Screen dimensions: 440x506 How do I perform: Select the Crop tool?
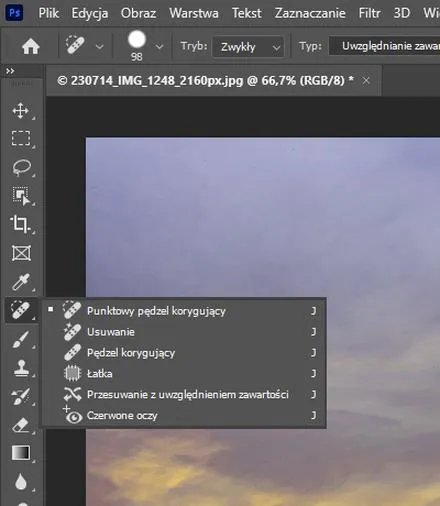pyautogui.click(x=21, y=224)
